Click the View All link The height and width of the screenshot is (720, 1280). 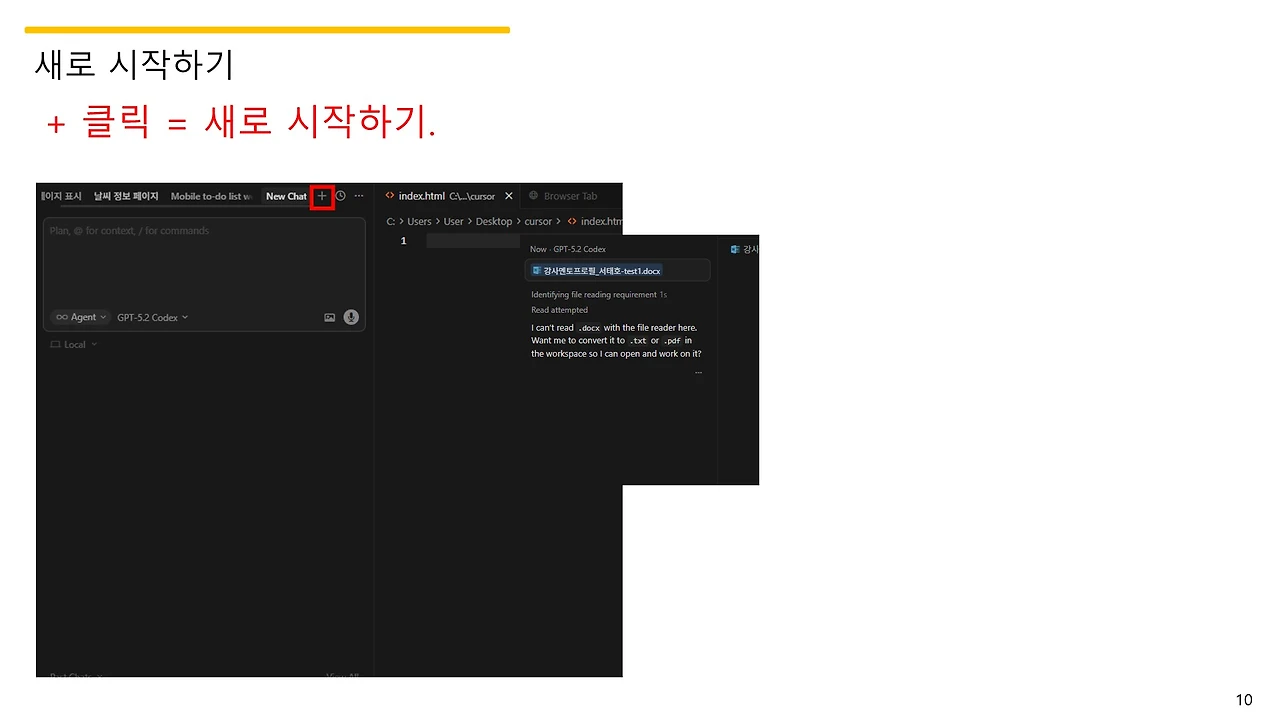click(340, 676)
